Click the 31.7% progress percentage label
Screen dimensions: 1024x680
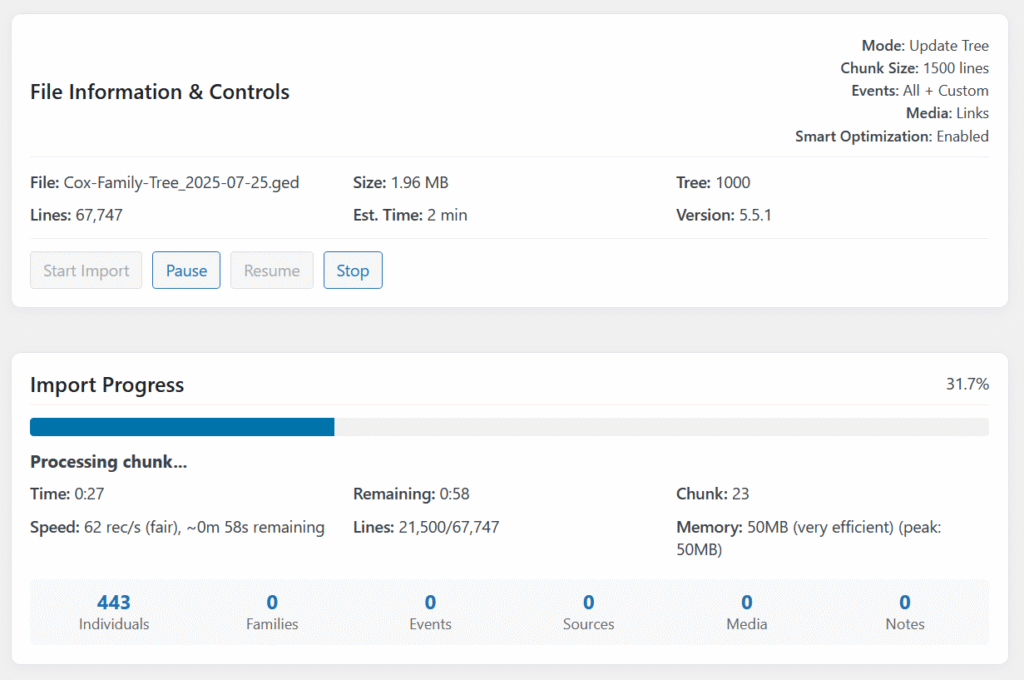[967, 384]
